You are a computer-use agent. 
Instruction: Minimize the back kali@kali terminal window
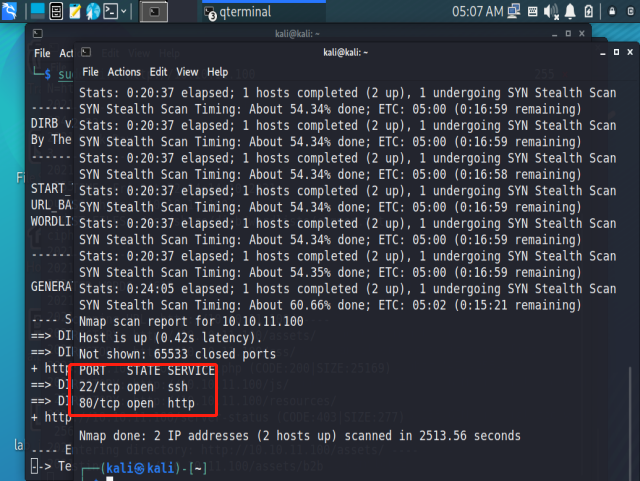pos(554,34)
